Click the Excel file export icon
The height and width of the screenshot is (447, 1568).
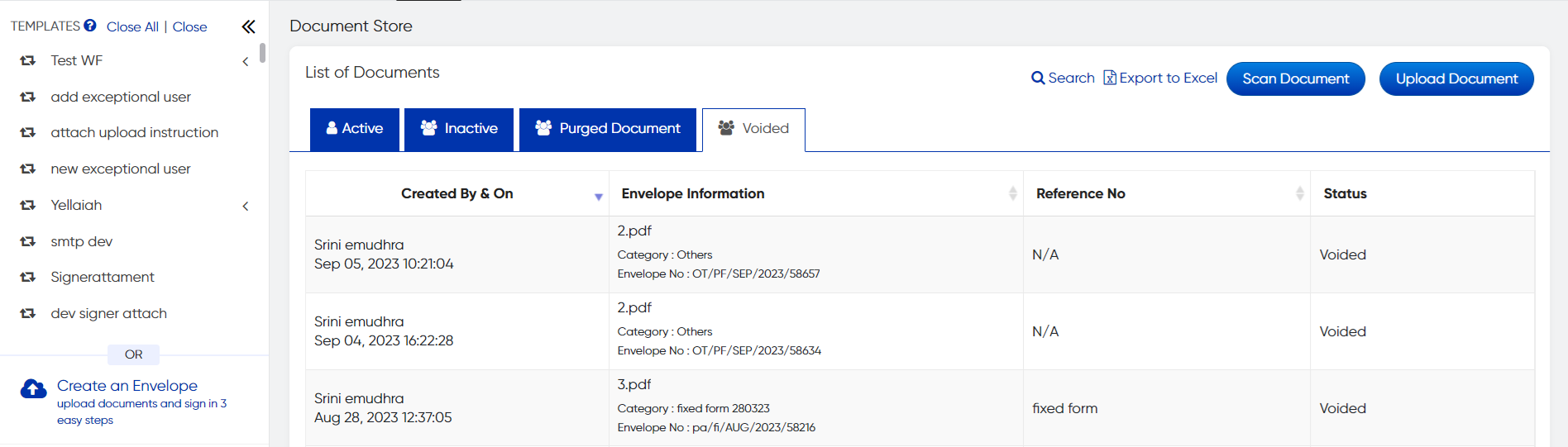[1110, 78]
